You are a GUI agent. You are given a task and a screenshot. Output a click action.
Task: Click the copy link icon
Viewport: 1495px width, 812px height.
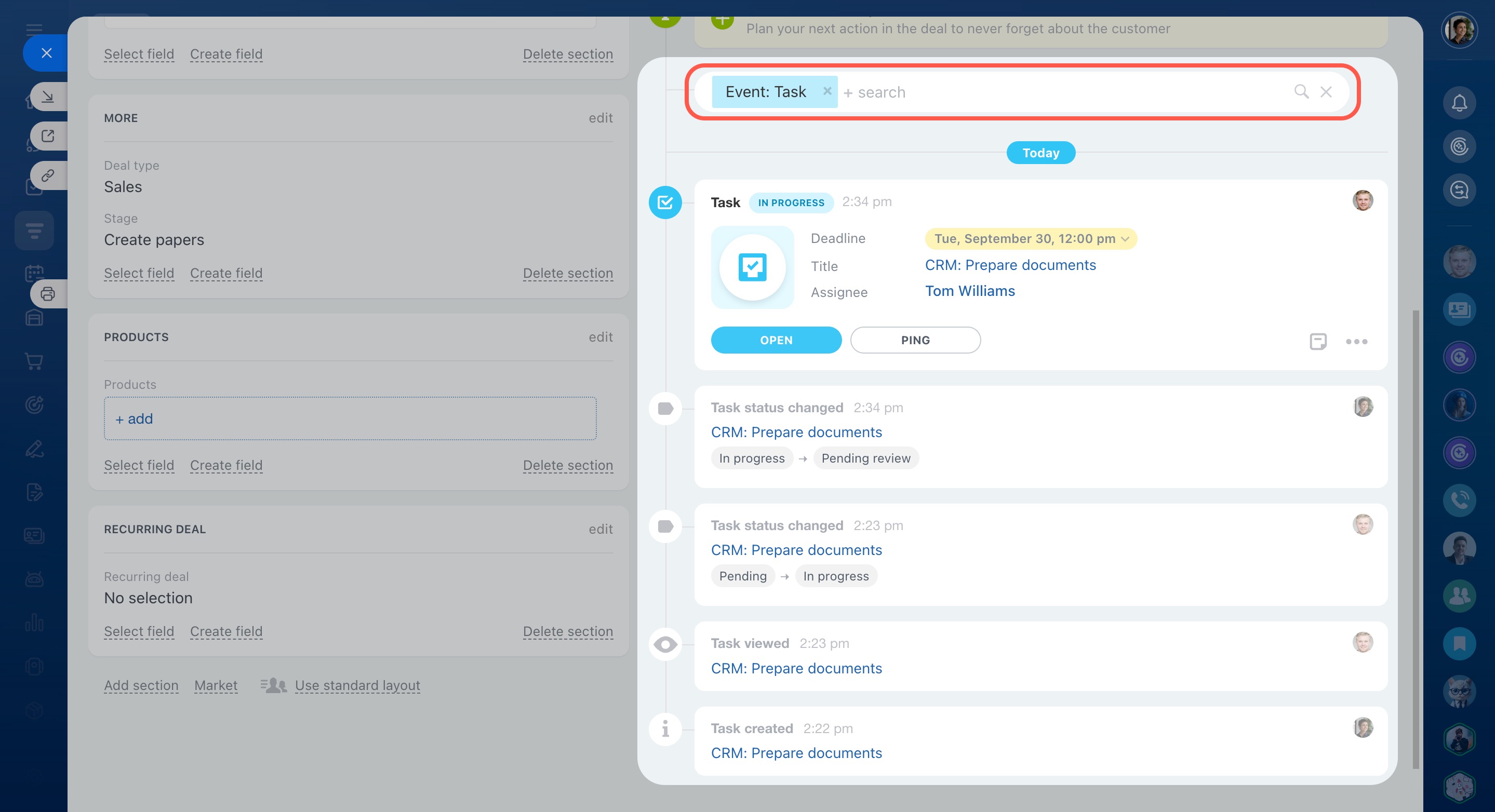tap(48, 175)
